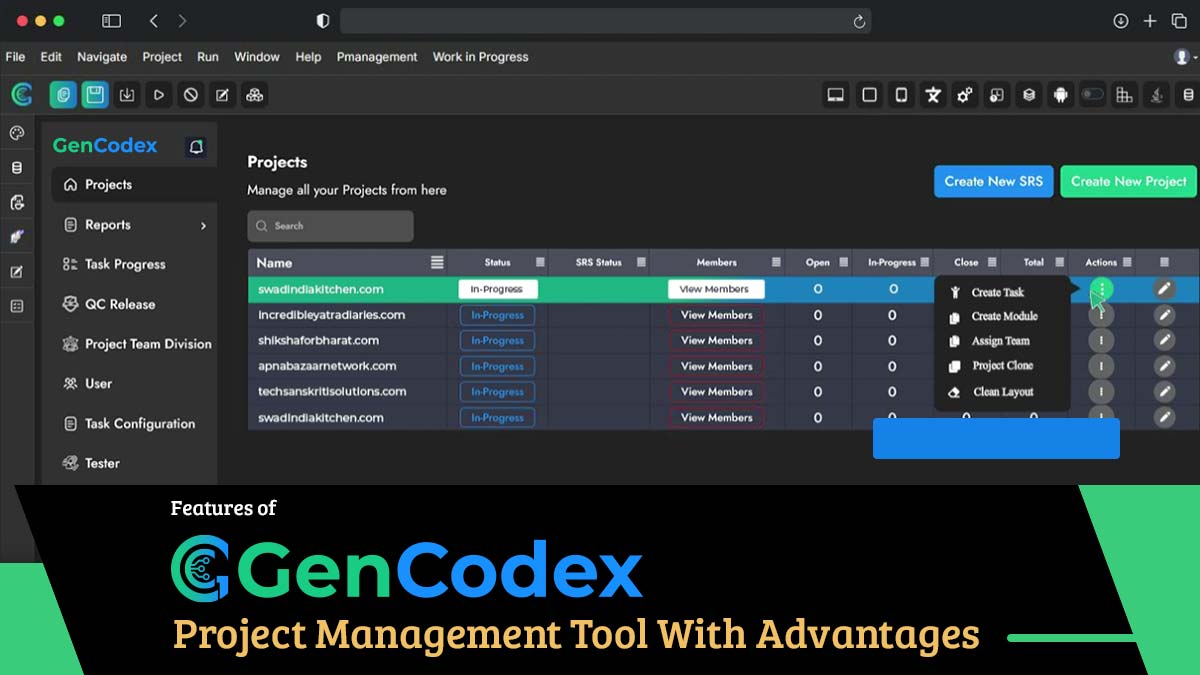The width and height of the screenshot is (1200, 675).
Task: Toggle the switch in the top toolbar
Action: tap(1092, 95)
